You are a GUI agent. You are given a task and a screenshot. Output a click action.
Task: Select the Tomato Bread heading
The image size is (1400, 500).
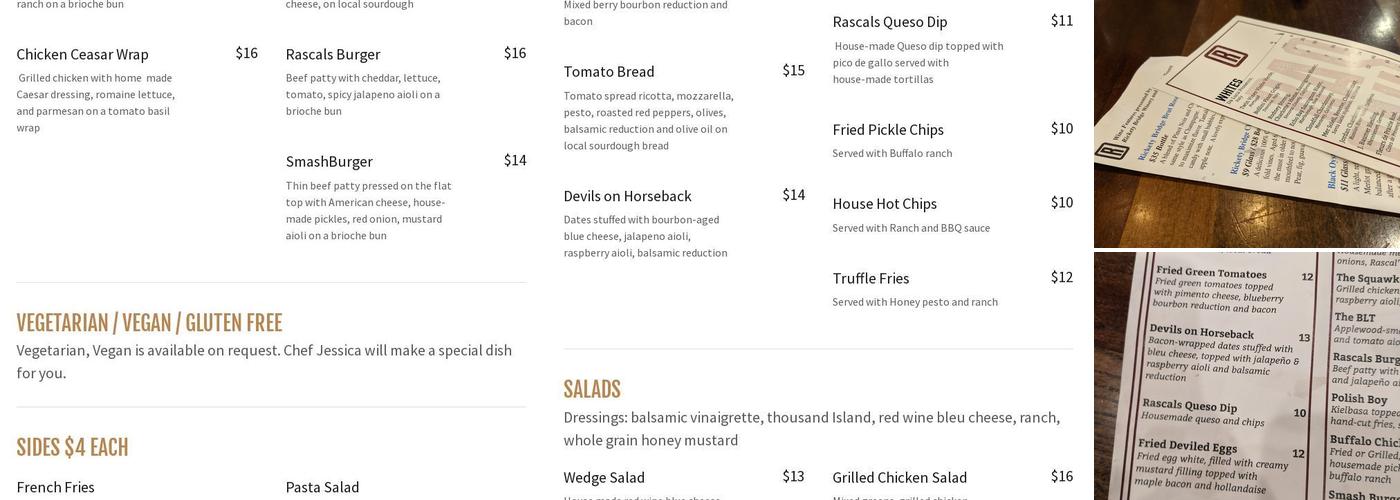click(x=609, y=71)
